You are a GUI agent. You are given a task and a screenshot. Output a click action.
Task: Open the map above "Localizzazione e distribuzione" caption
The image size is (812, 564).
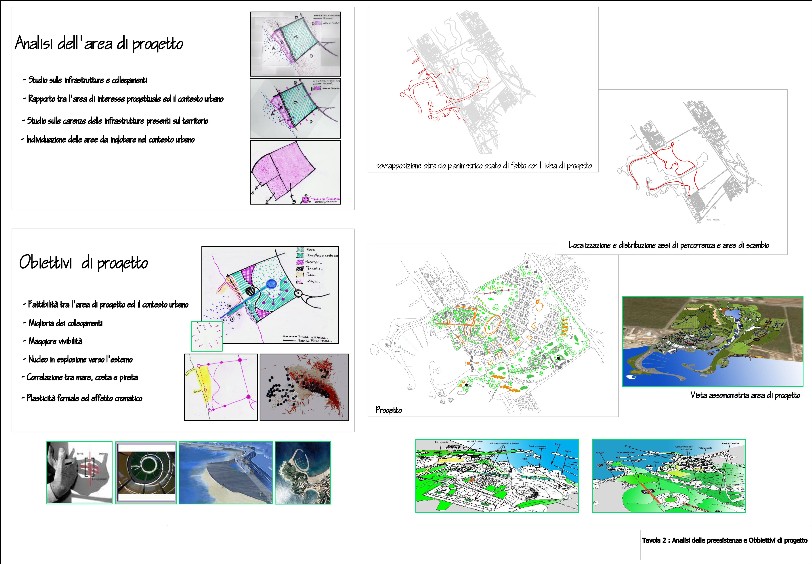(x=691, y=161)
